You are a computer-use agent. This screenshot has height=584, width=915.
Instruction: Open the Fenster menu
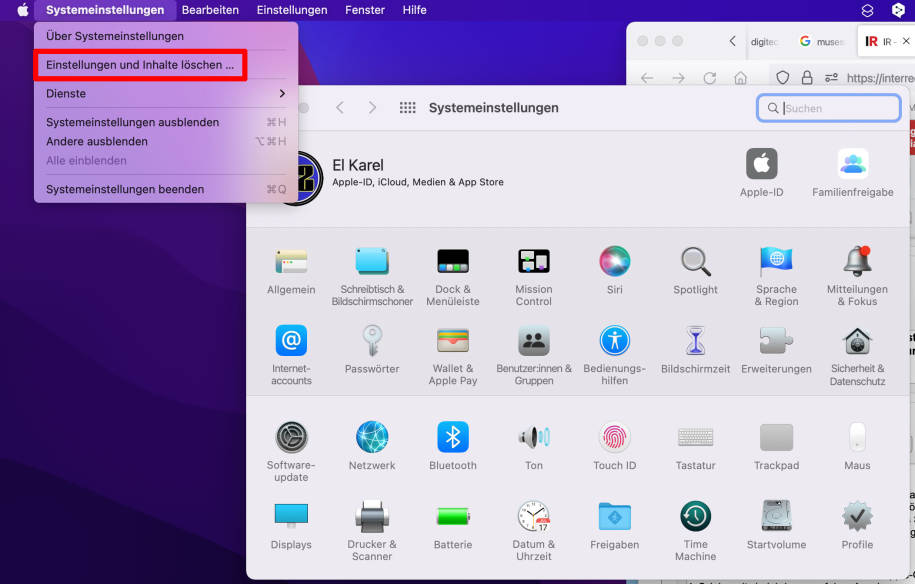coord(365,10)
